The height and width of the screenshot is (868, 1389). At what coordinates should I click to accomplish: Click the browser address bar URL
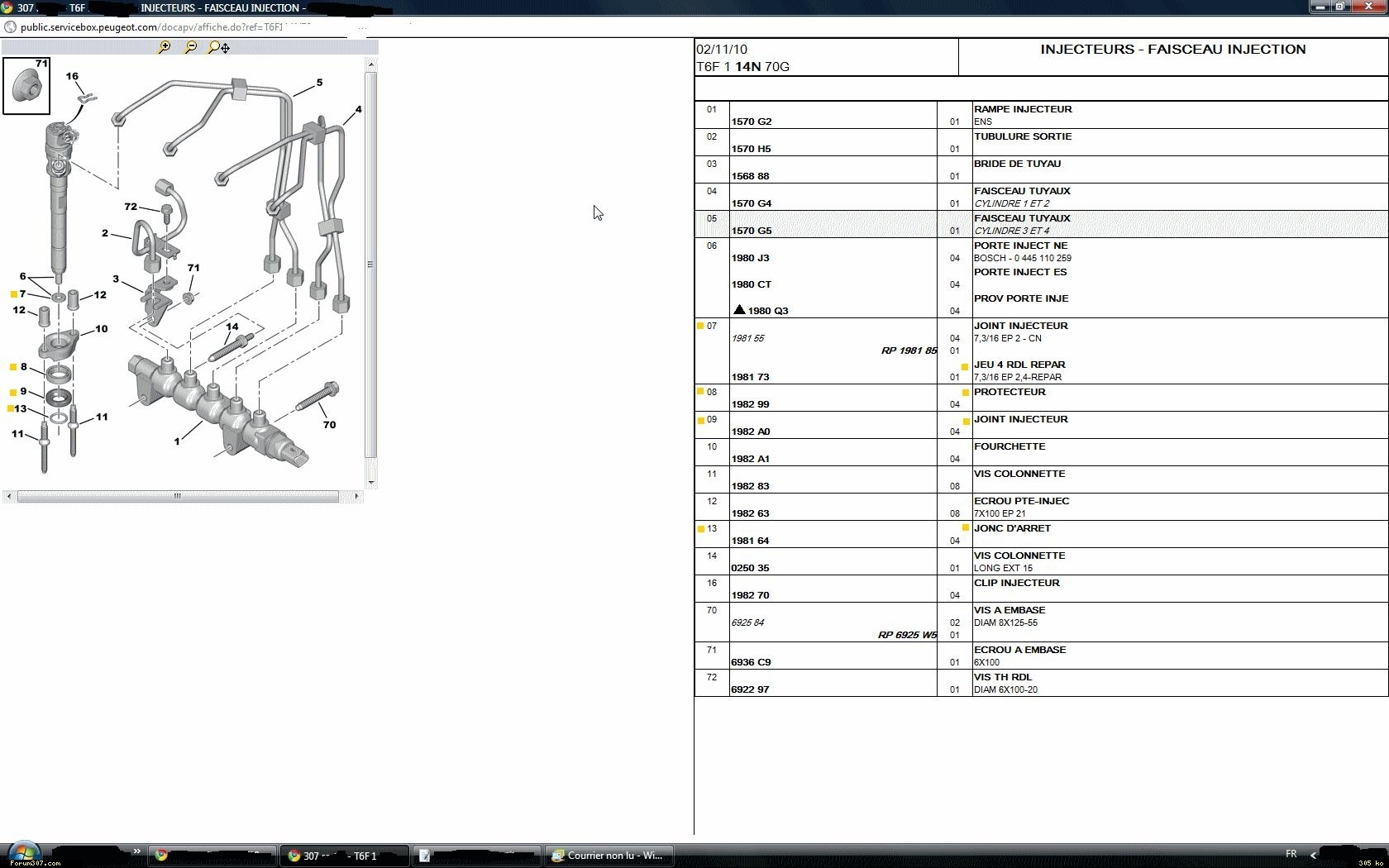[x=151, y=26]
